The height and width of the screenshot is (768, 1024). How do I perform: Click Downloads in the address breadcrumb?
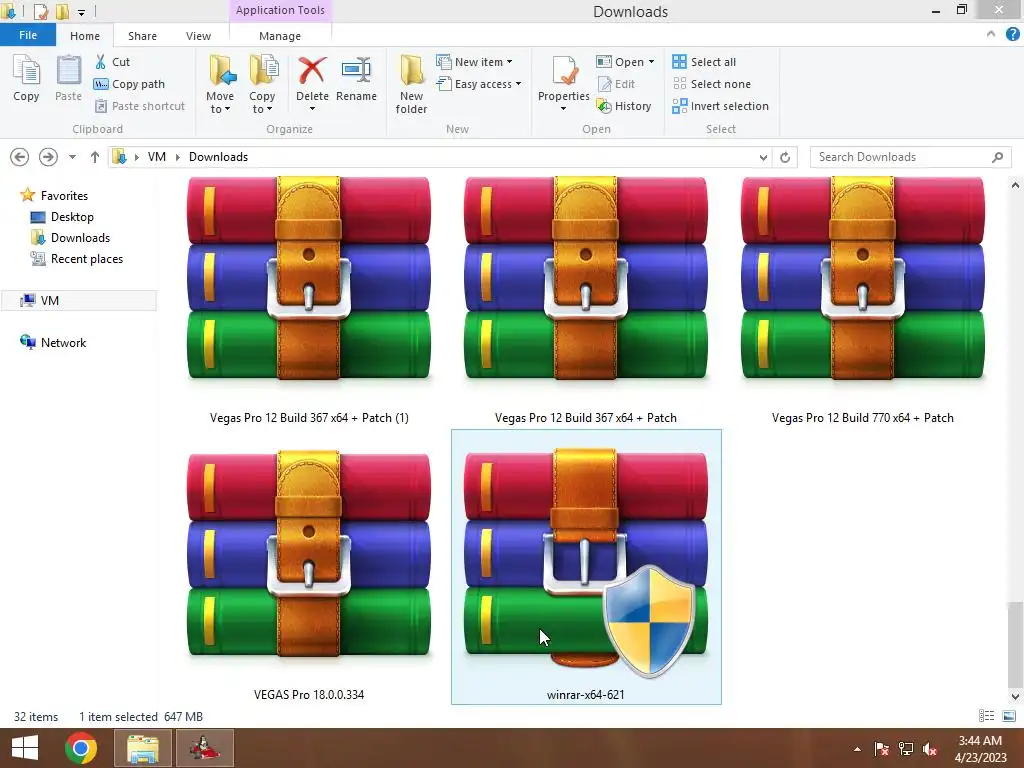[218, 157]
